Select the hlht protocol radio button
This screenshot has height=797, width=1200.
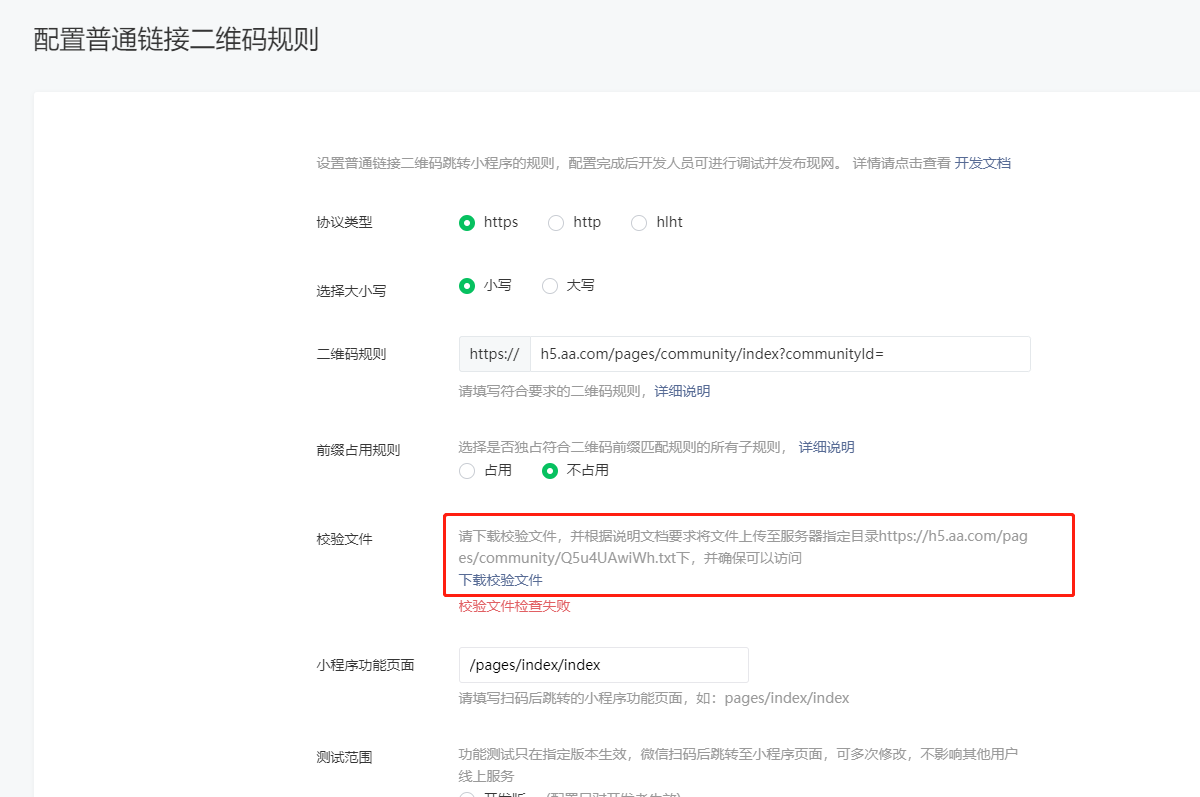pyautogui.click(x=639, y=223)
